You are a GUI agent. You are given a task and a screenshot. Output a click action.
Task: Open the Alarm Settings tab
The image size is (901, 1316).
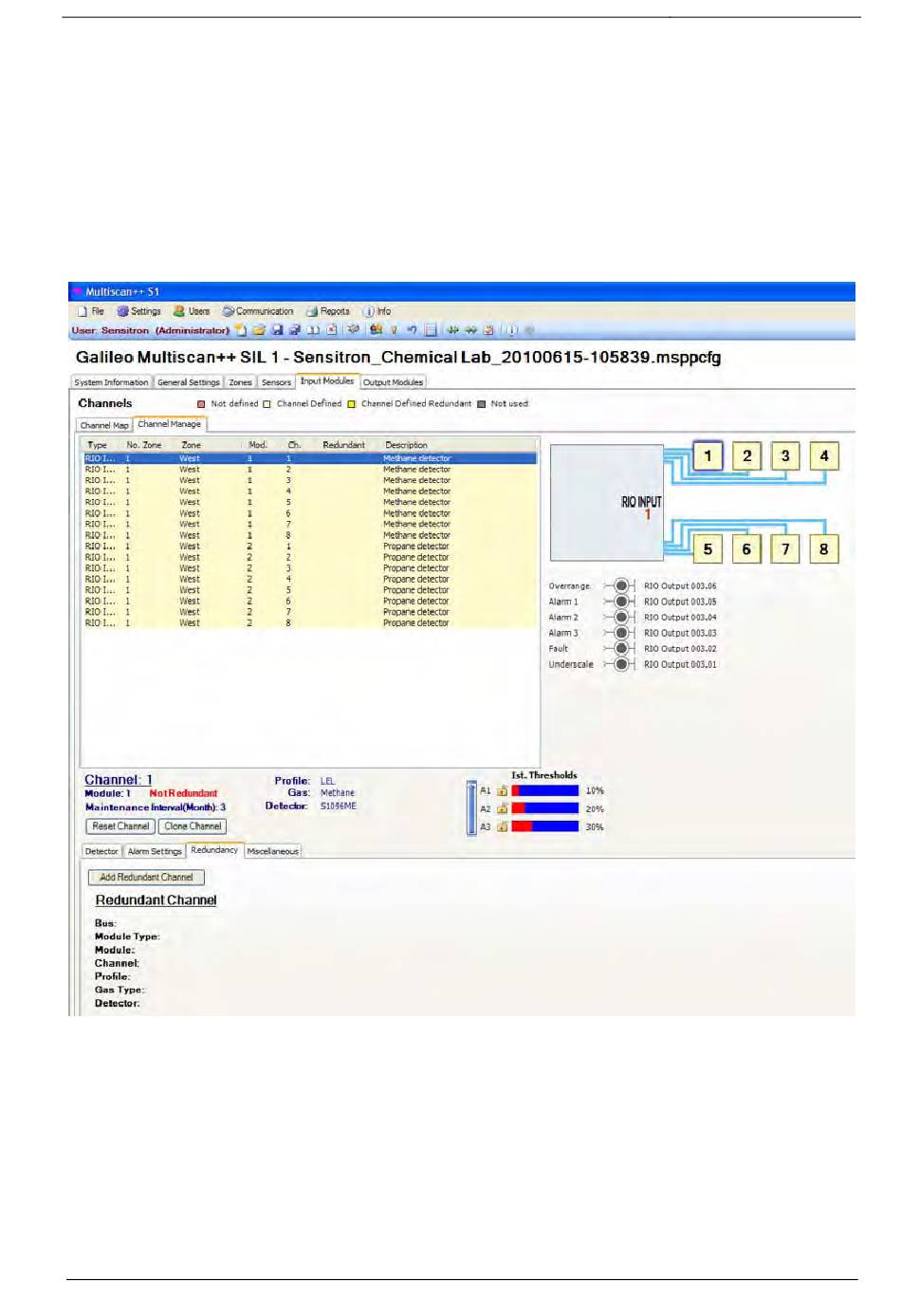pos(155,851)
